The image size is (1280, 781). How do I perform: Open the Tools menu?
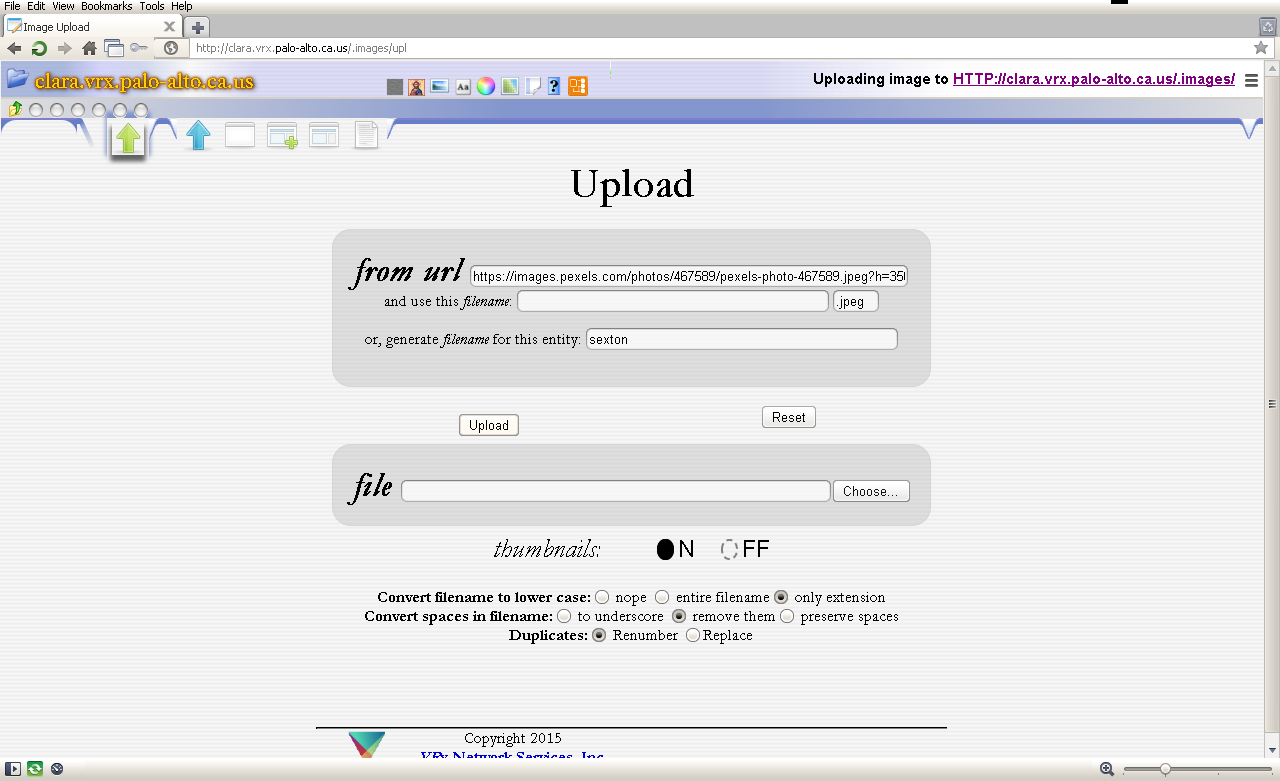coord(152,6)
